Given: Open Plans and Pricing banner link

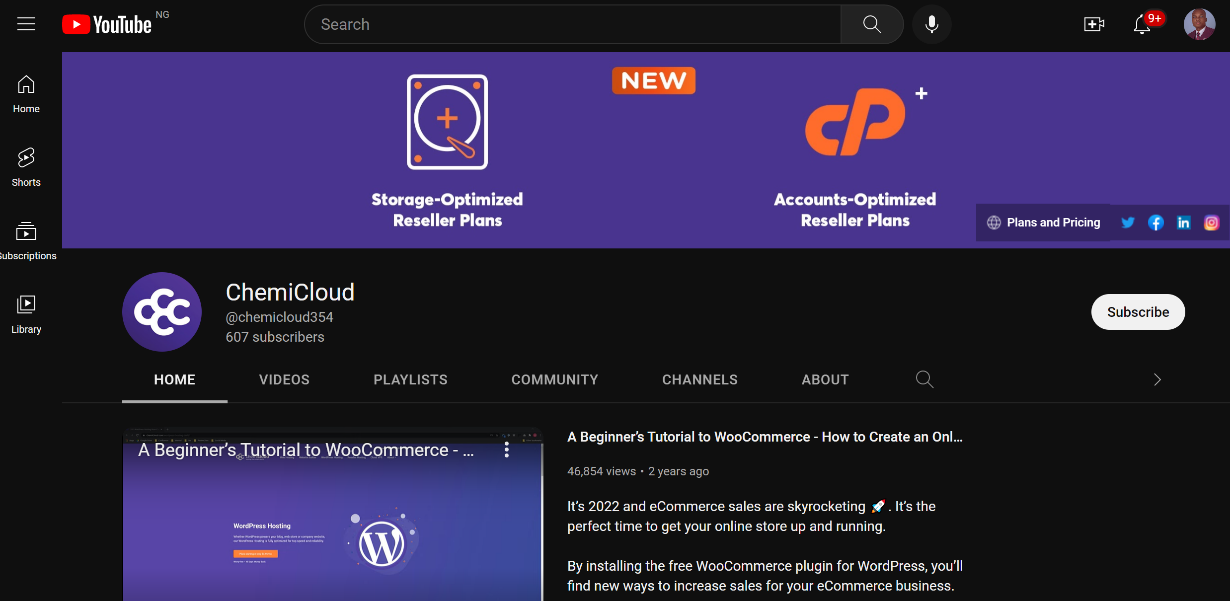Looking at the screenshot, I should 1043,223.
